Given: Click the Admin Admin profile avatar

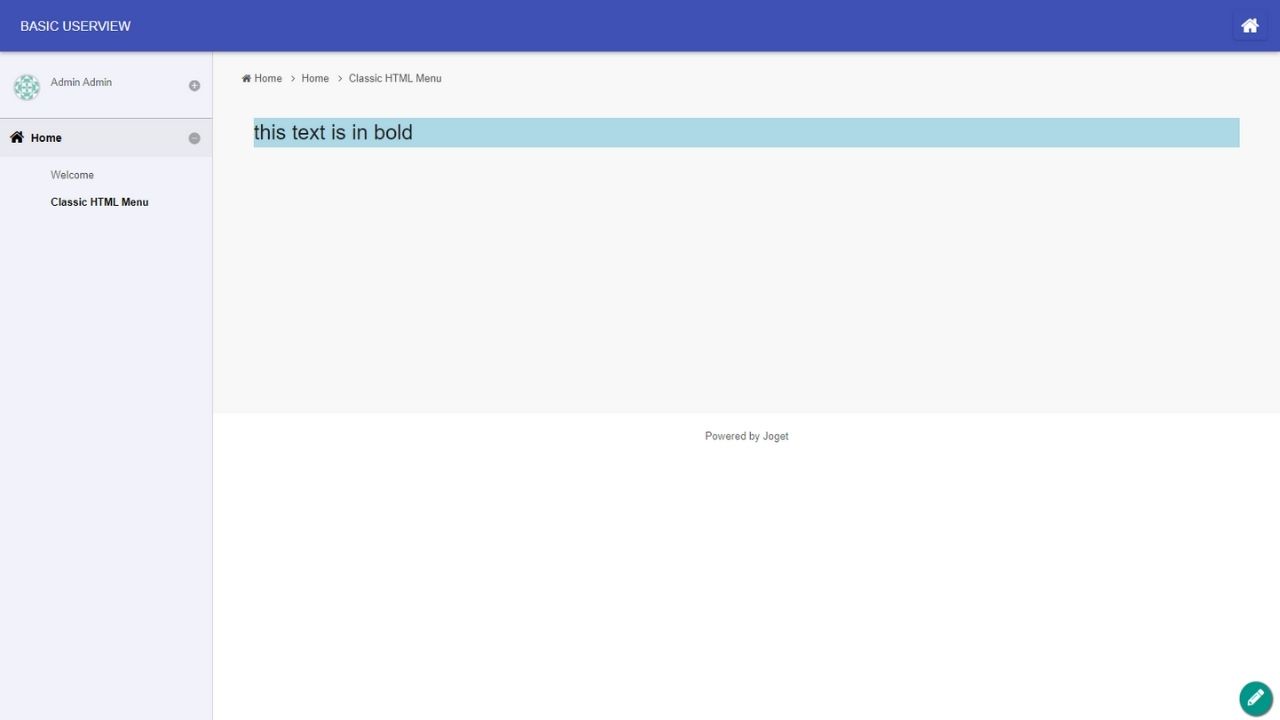Looking at the screenshot, I should pos(27,87).
